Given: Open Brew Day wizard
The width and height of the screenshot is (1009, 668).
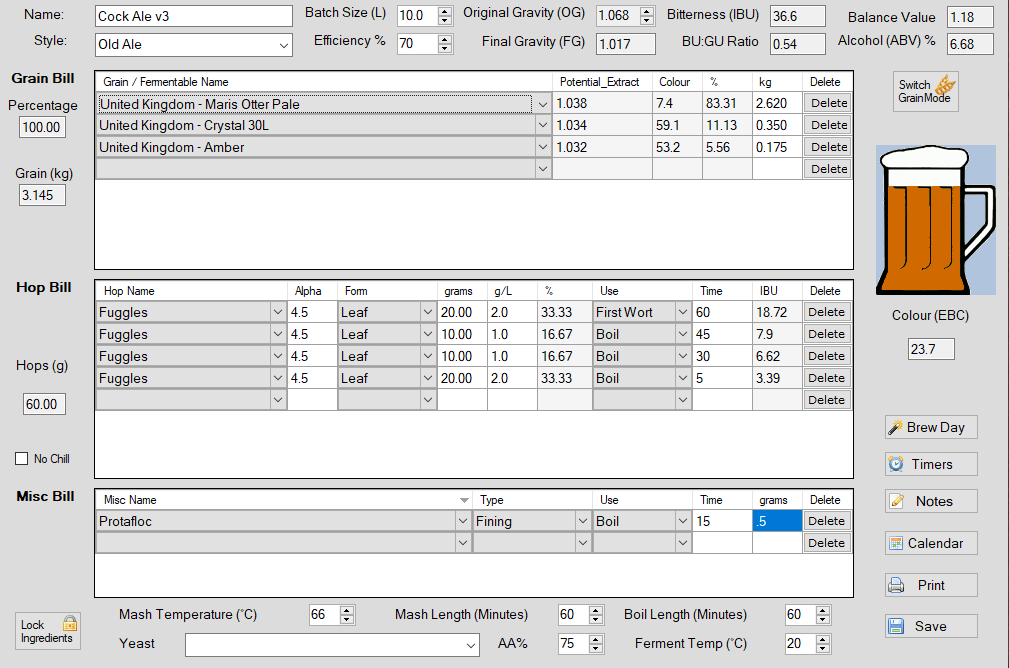Looking at the screenshot, I should pos(930,427).
